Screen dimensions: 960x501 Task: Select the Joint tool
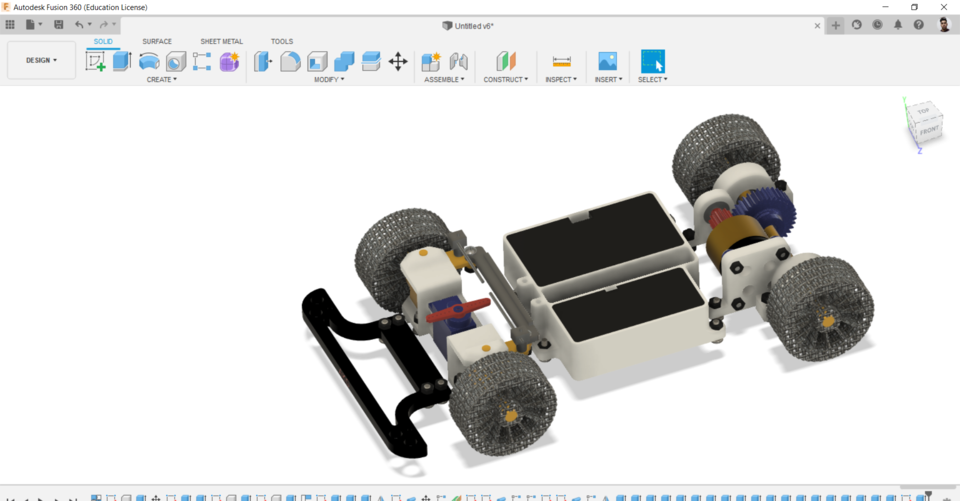pyautogui.click(x=459, y=61)
